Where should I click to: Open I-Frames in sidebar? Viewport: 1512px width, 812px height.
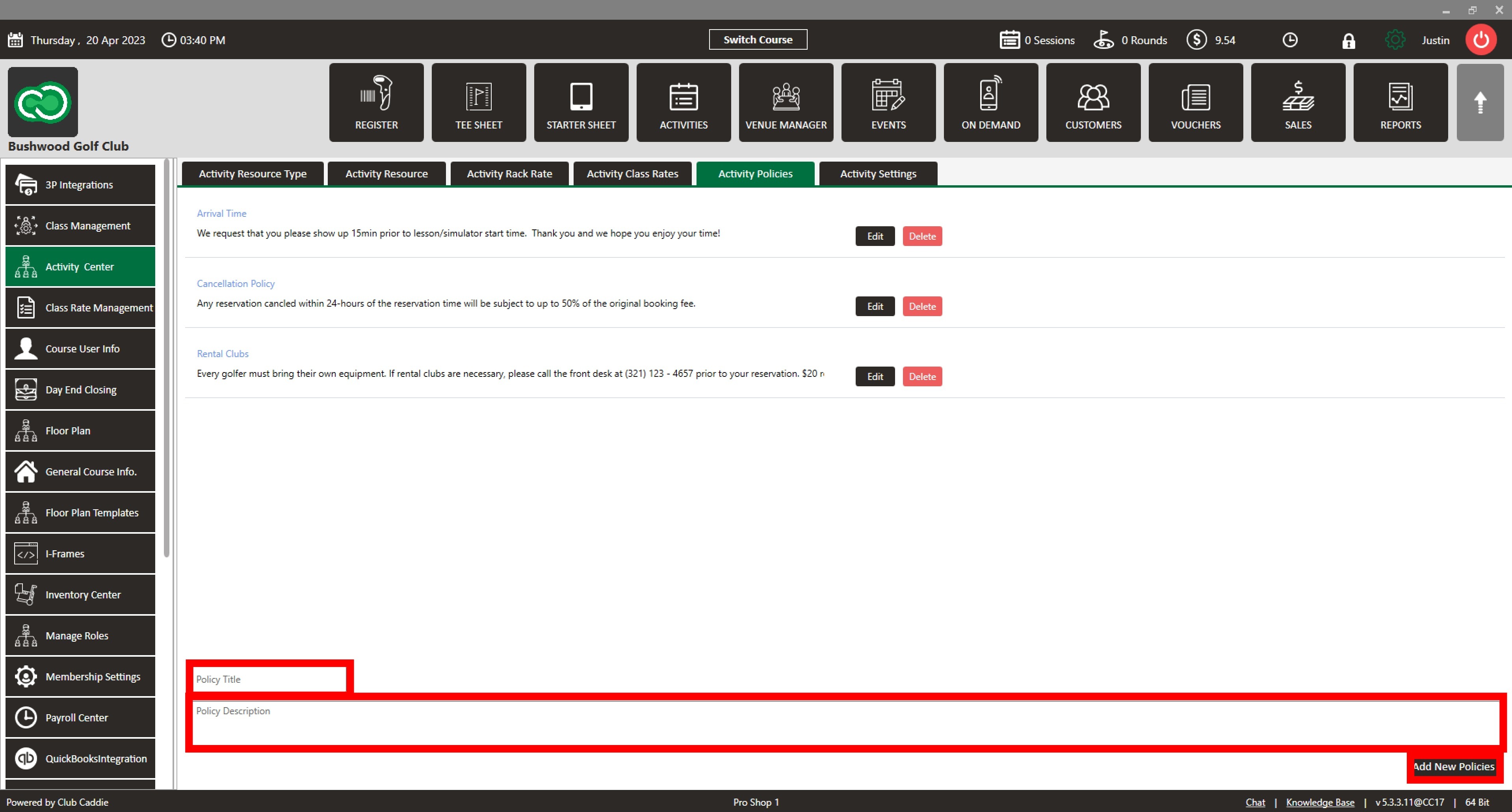pos(80,553)
